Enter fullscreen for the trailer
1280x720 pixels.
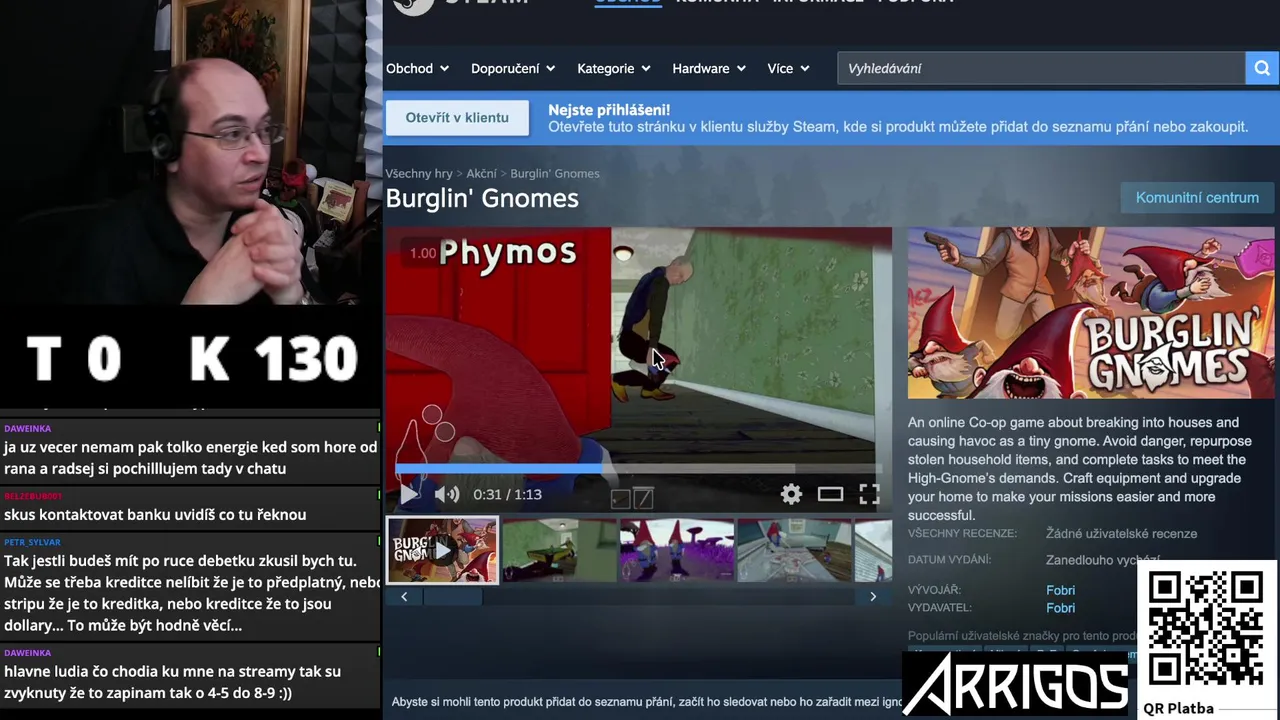869,494
